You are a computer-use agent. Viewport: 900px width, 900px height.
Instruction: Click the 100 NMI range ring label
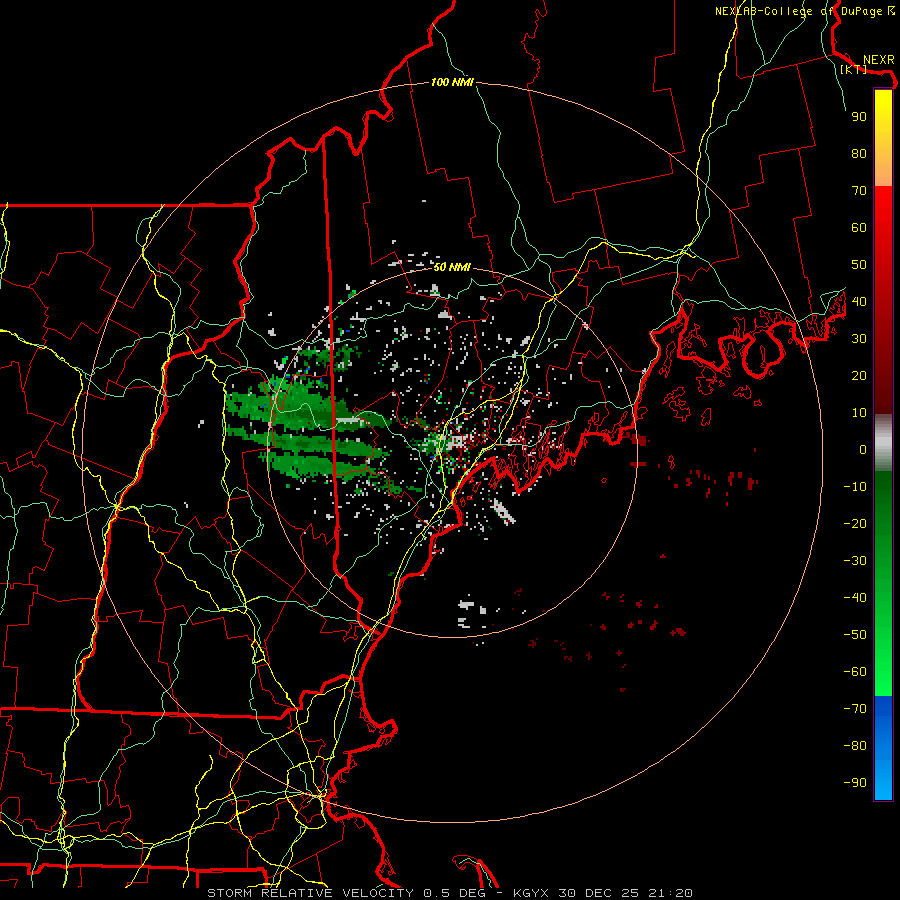(x=452, y=83)
